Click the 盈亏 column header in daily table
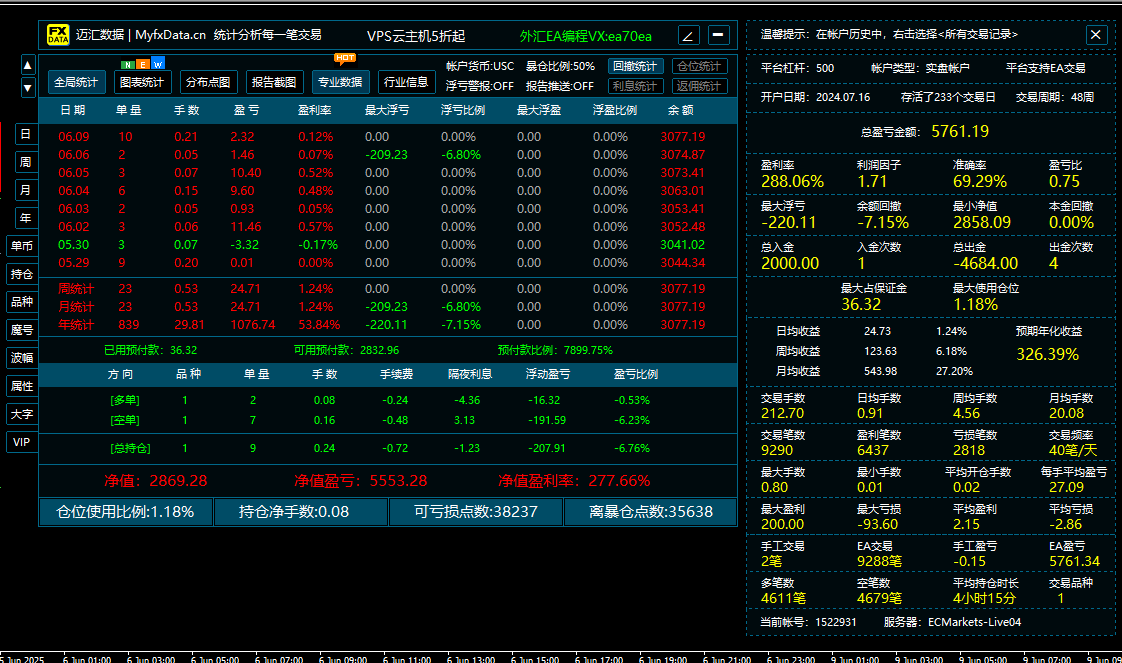Screen dimensions: 1122x663 pos(247,110)
